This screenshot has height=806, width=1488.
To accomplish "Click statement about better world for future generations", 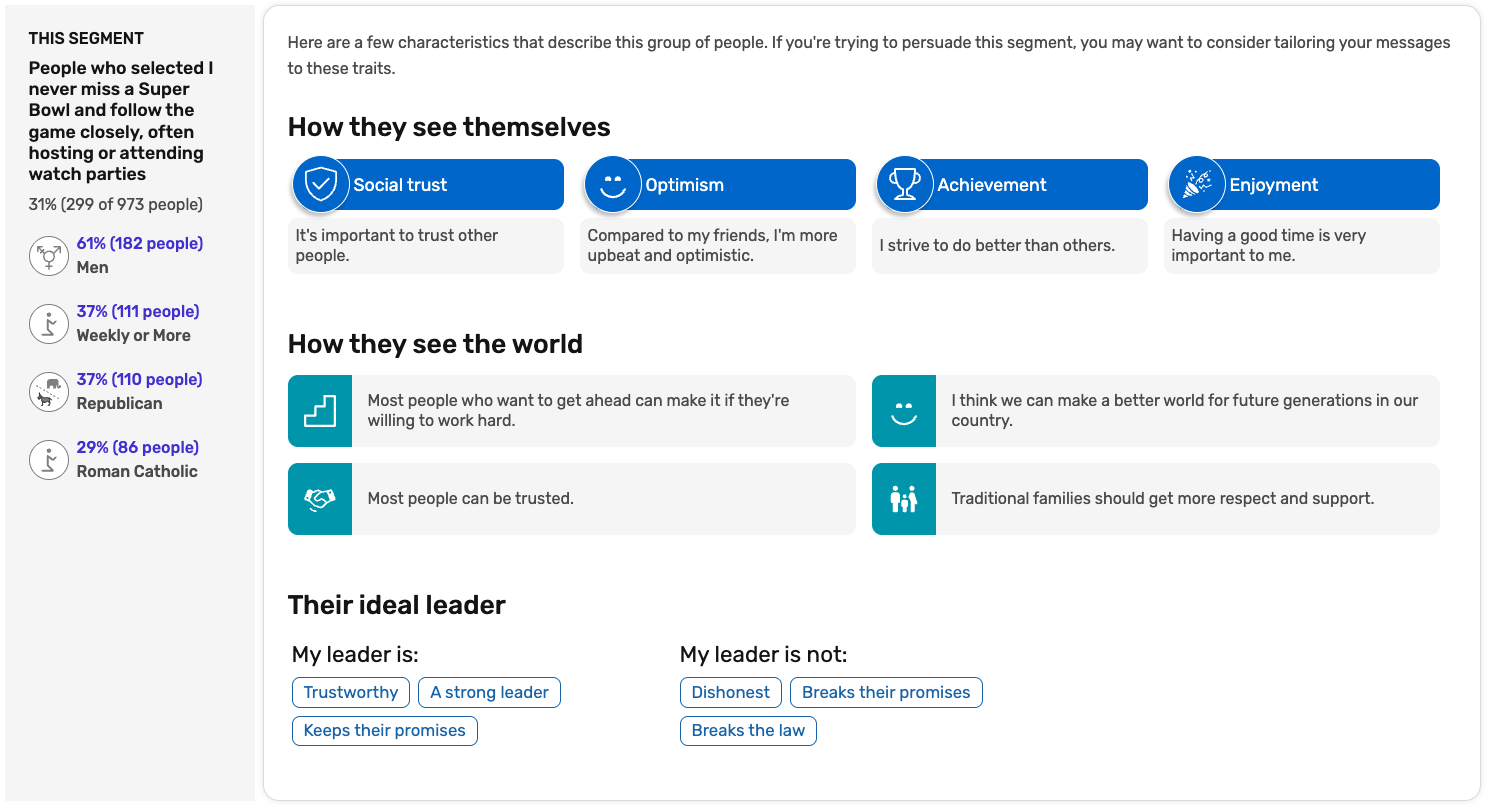I will (1185, 410).
